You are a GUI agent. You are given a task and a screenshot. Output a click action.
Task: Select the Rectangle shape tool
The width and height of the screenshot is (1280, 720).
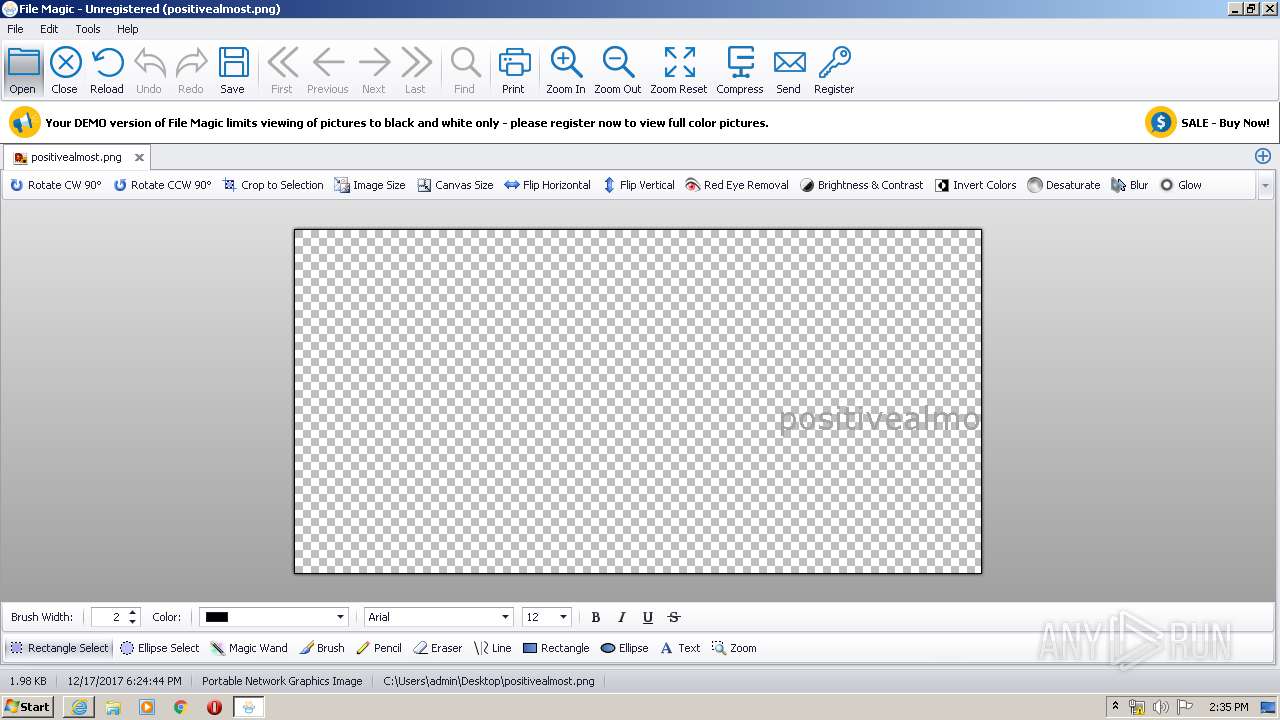(x=556, y=648)
